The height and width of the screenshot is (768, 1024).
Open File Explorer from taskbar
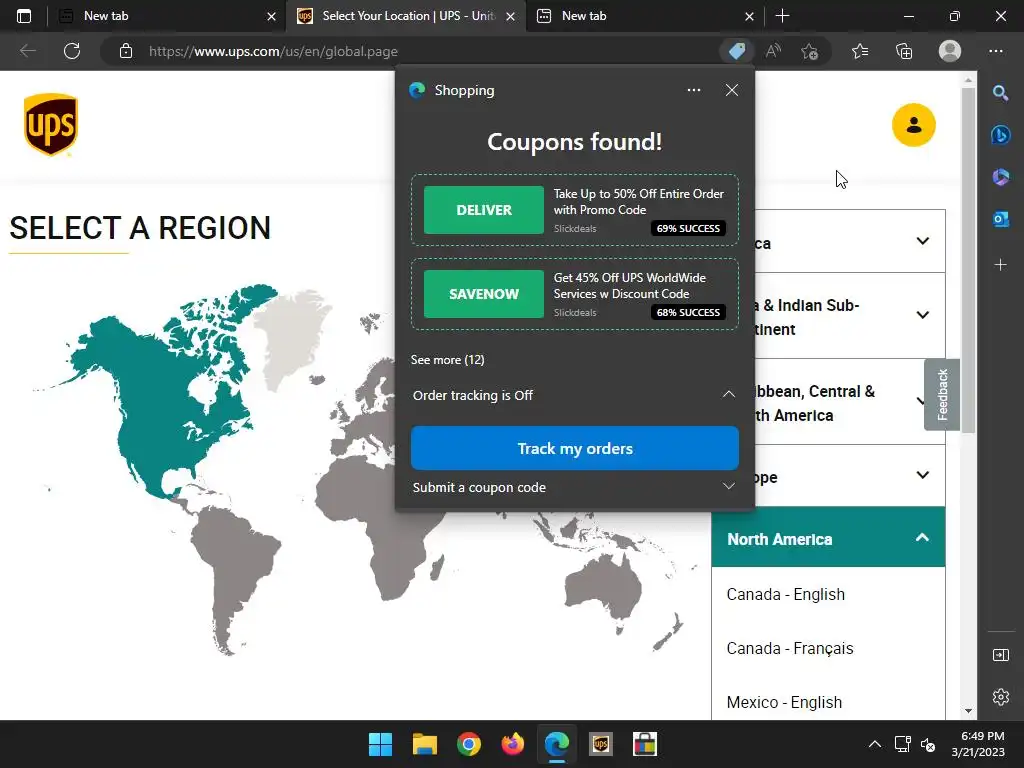click(424, 744)
